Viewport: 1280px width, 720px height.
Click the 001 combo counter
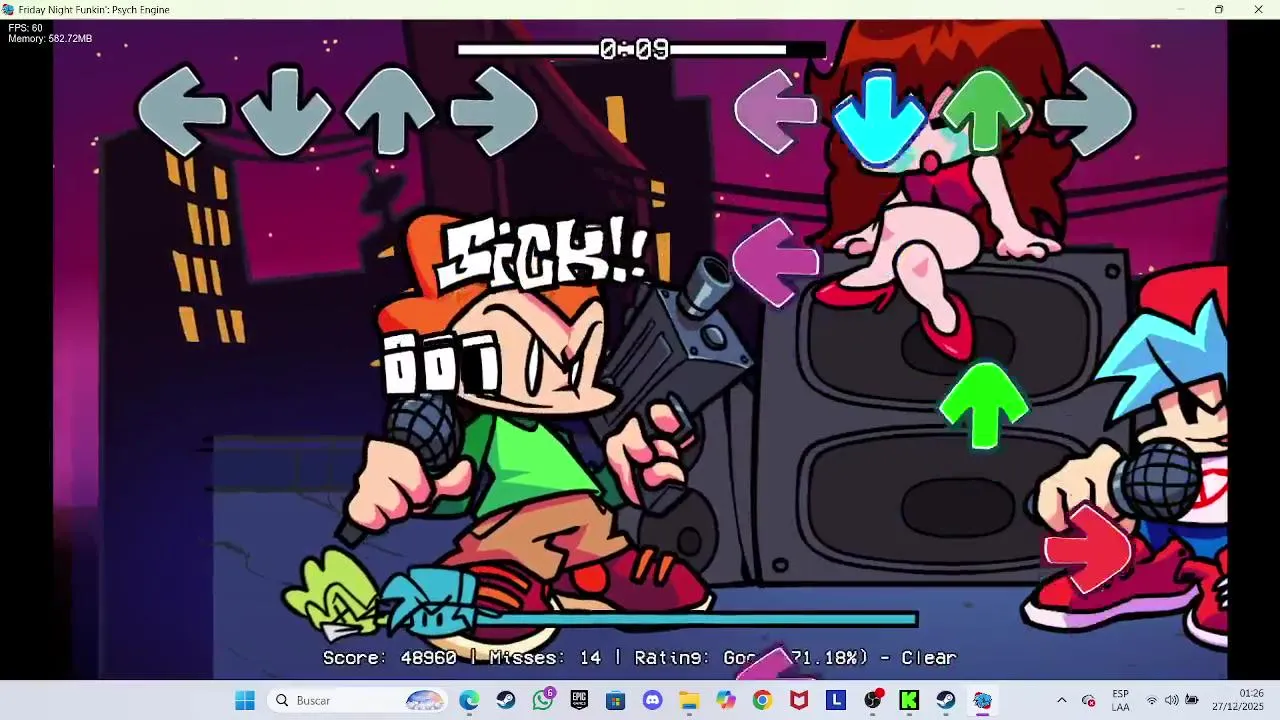441,364
